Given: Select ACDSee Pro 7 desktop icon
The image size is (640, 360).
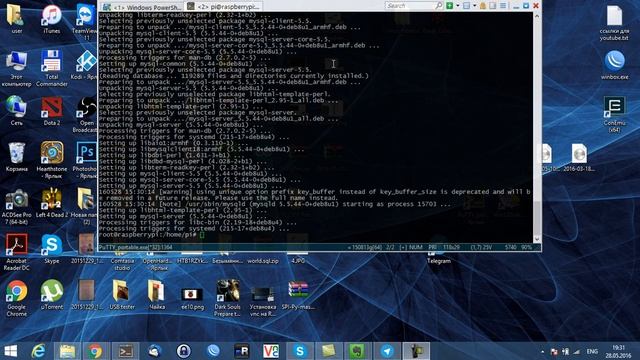Looking at the screenshot, I should (17, 206).
